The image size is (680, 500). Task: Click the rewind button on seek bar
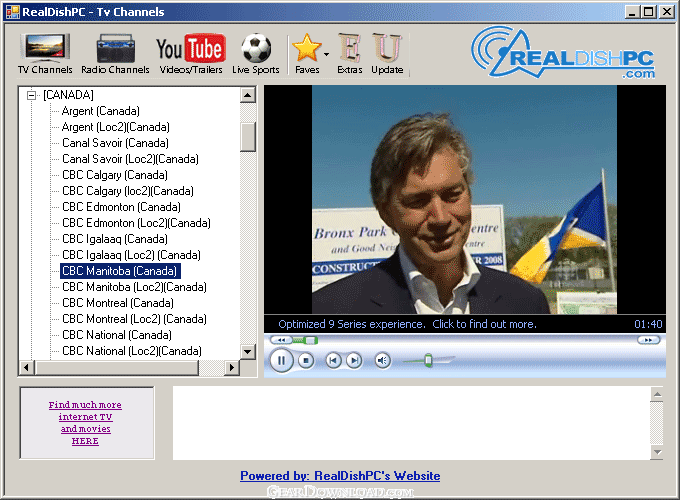coord(281,340)
